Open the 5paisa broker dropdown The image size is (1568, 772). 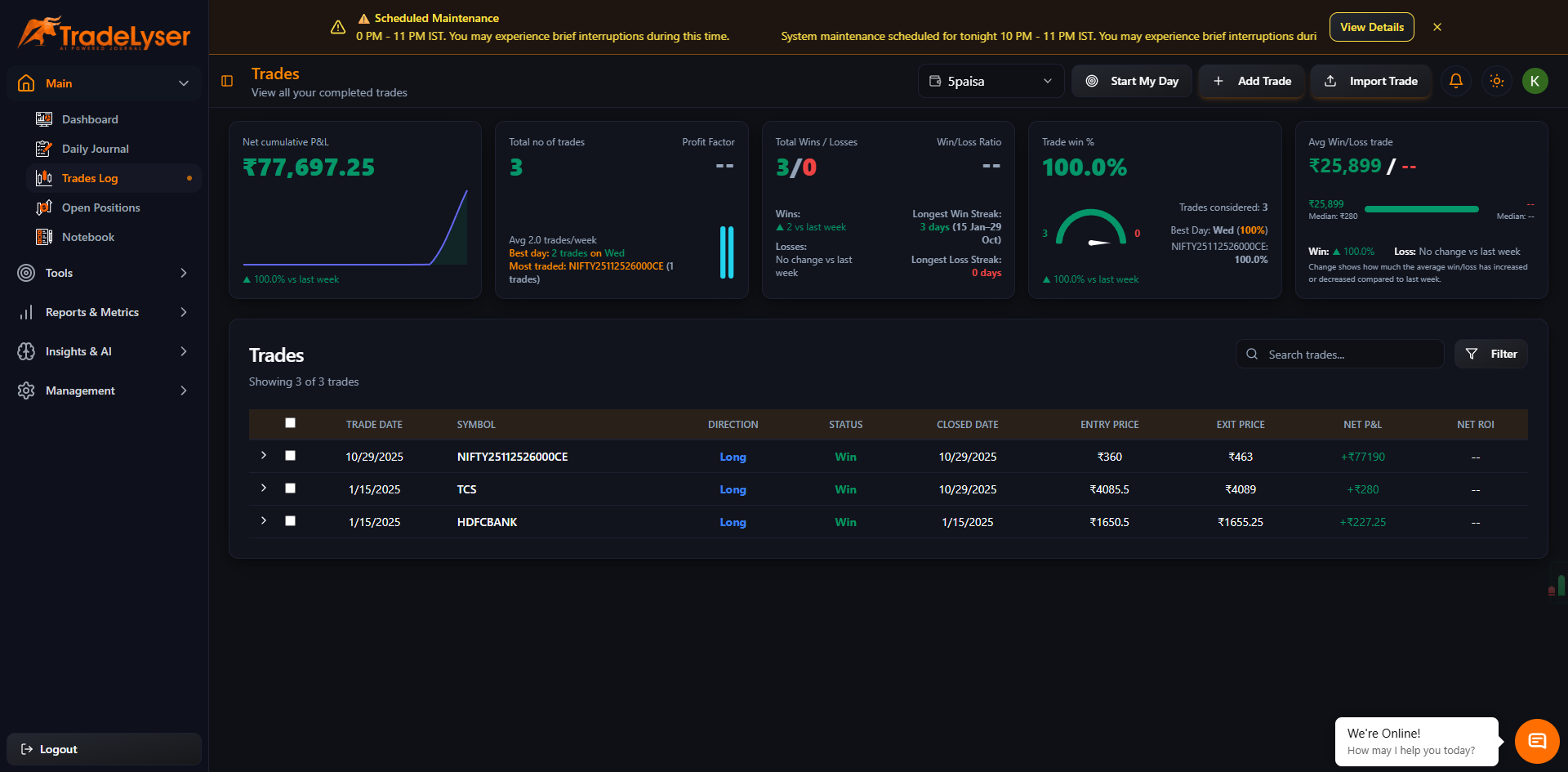tap(990, 81)
